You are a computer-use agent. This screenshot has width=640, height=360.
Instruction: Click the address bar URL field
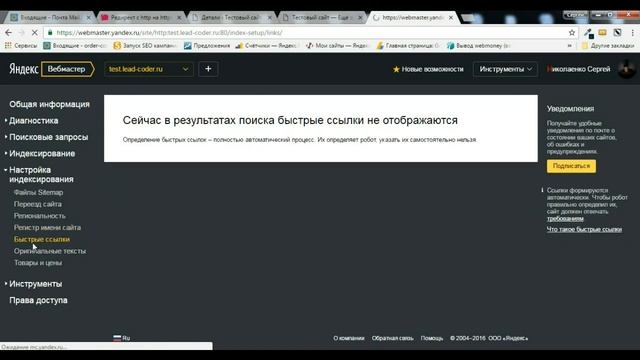[306, 33]
